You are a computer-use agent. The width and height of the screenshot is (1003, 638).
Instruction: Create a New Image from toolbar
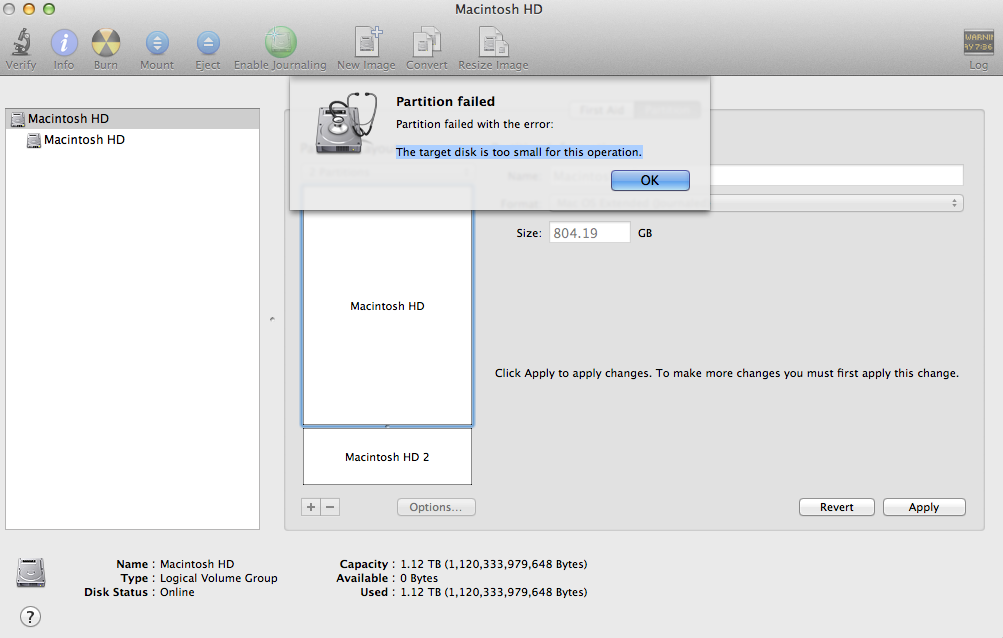367,42
